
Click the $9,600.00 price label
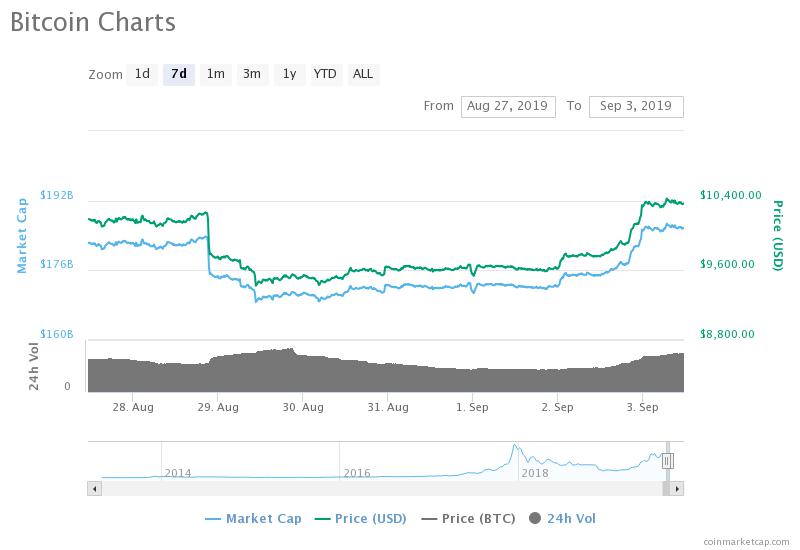pos(727,264)
